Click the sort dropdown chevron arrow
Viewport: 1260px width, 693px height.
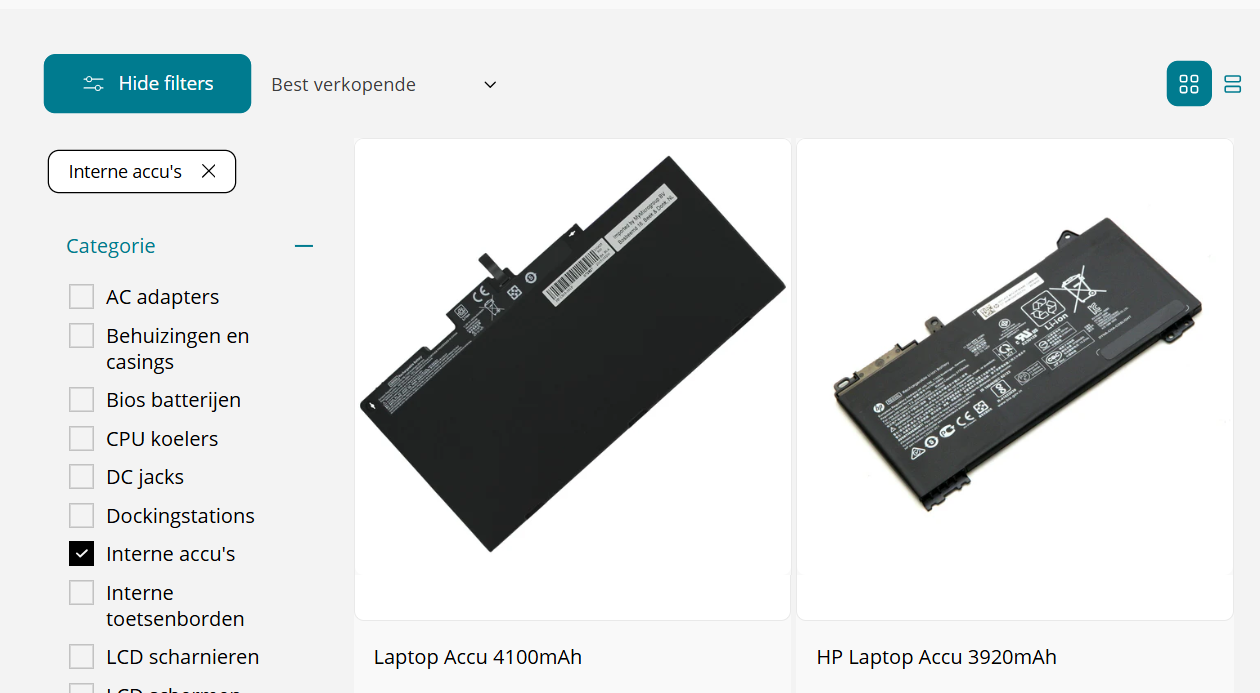coord(490,85)
